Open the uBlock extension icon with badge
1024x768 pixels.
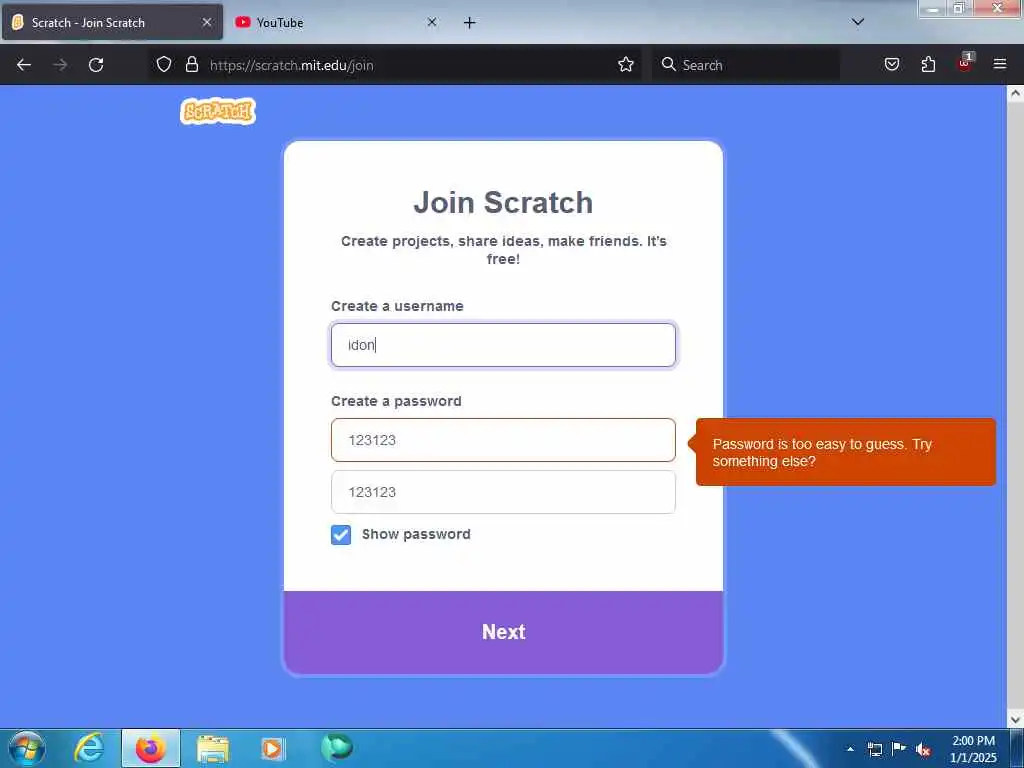click(x=965, y=63)
